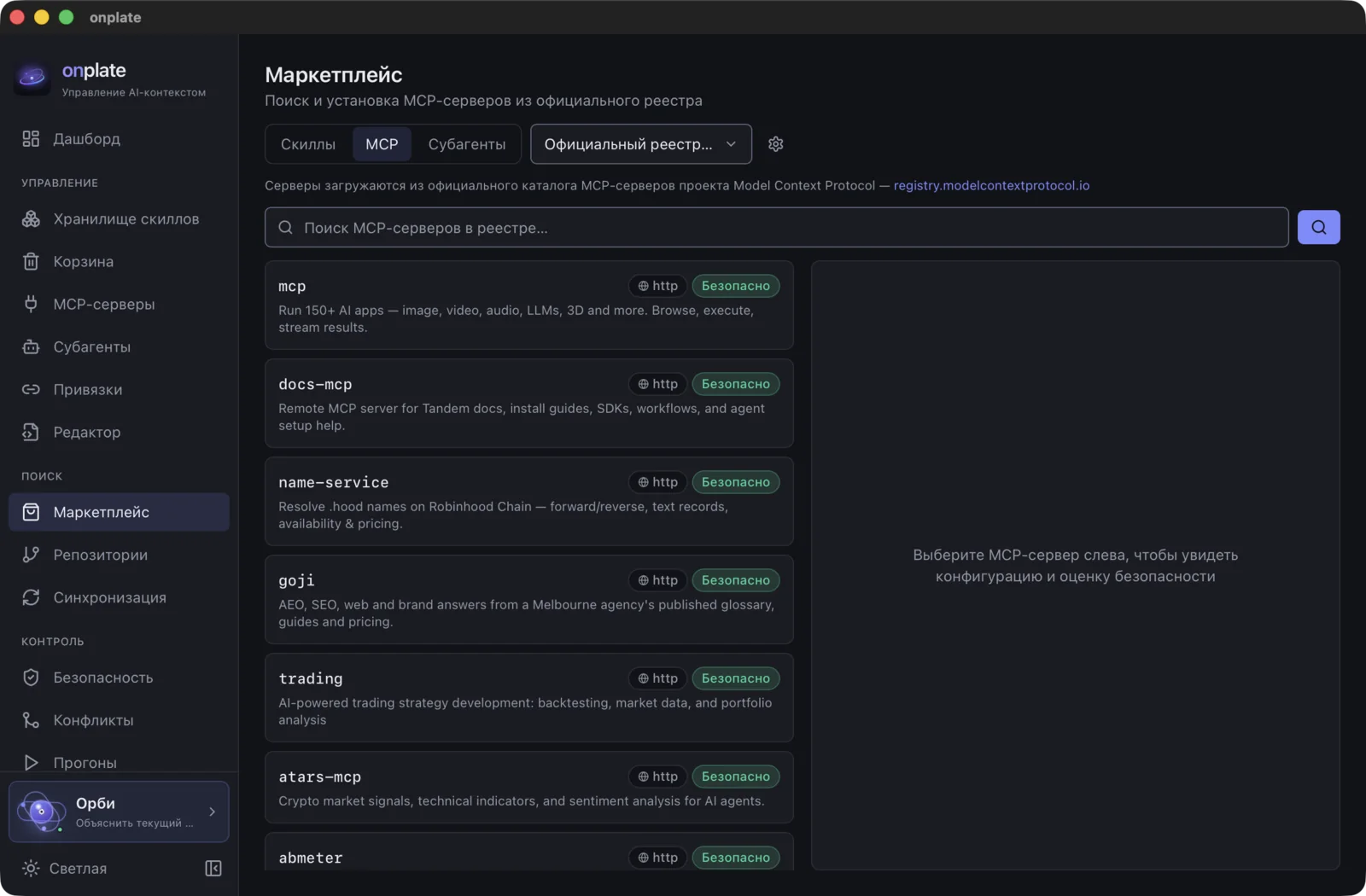
Task: Click the http badge on atars-mcp
Action: 657,777
